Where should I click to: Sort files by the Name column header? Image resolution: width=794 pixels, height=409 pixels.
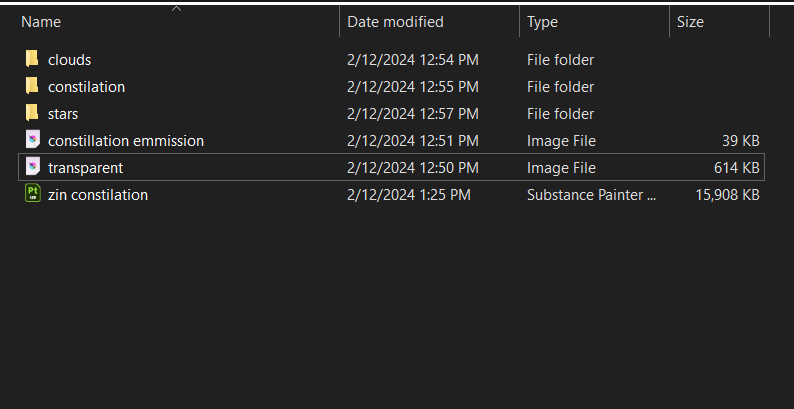pyautogui.click(x=41, y=22)
